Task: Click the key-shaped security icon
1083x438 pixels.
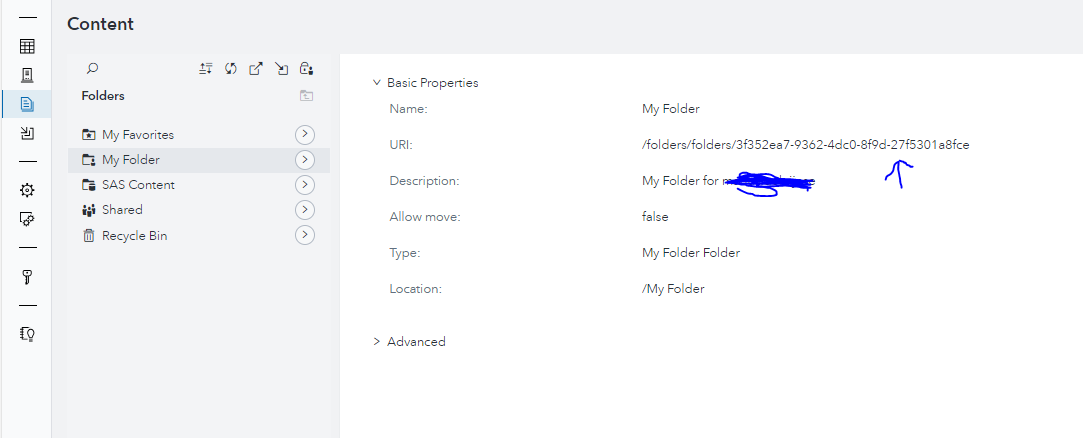Action: pos(27,277)
